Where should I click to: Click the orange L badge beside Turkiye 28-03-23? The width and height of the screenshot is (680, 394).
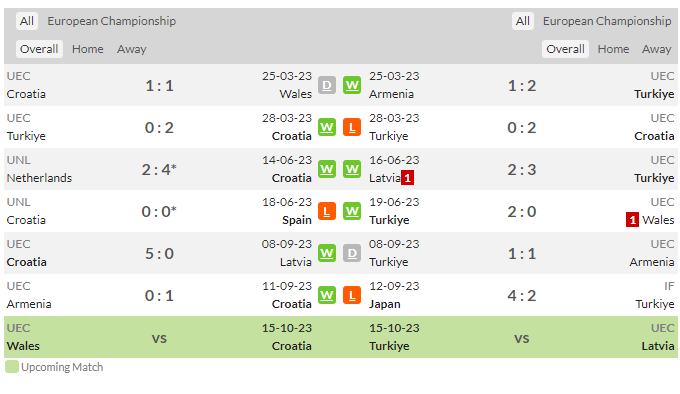(x=352, y=127)
